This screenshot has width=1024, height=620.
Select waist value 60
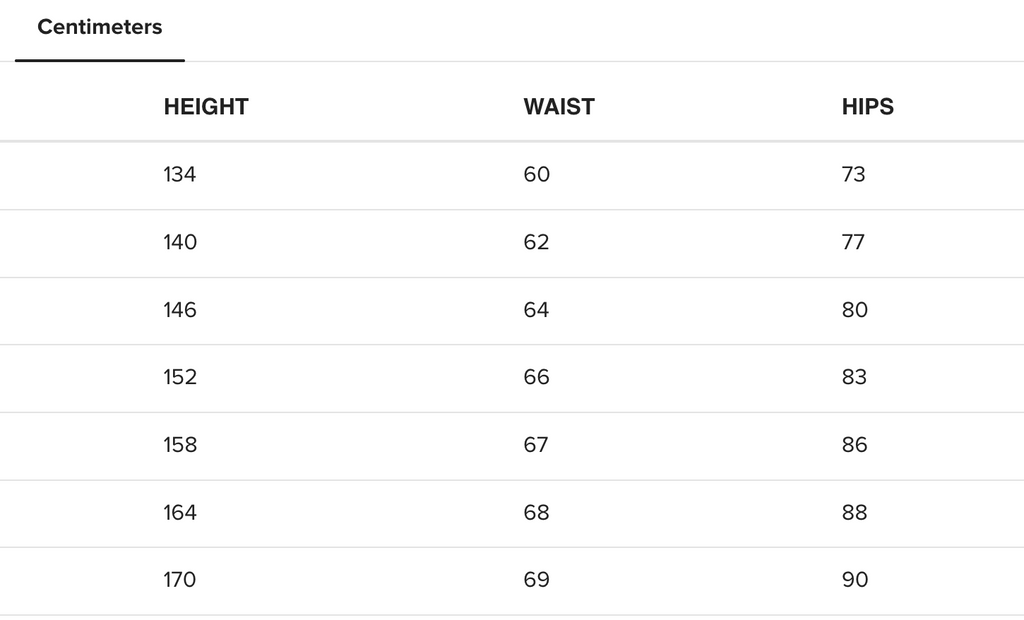click(537, 175)
